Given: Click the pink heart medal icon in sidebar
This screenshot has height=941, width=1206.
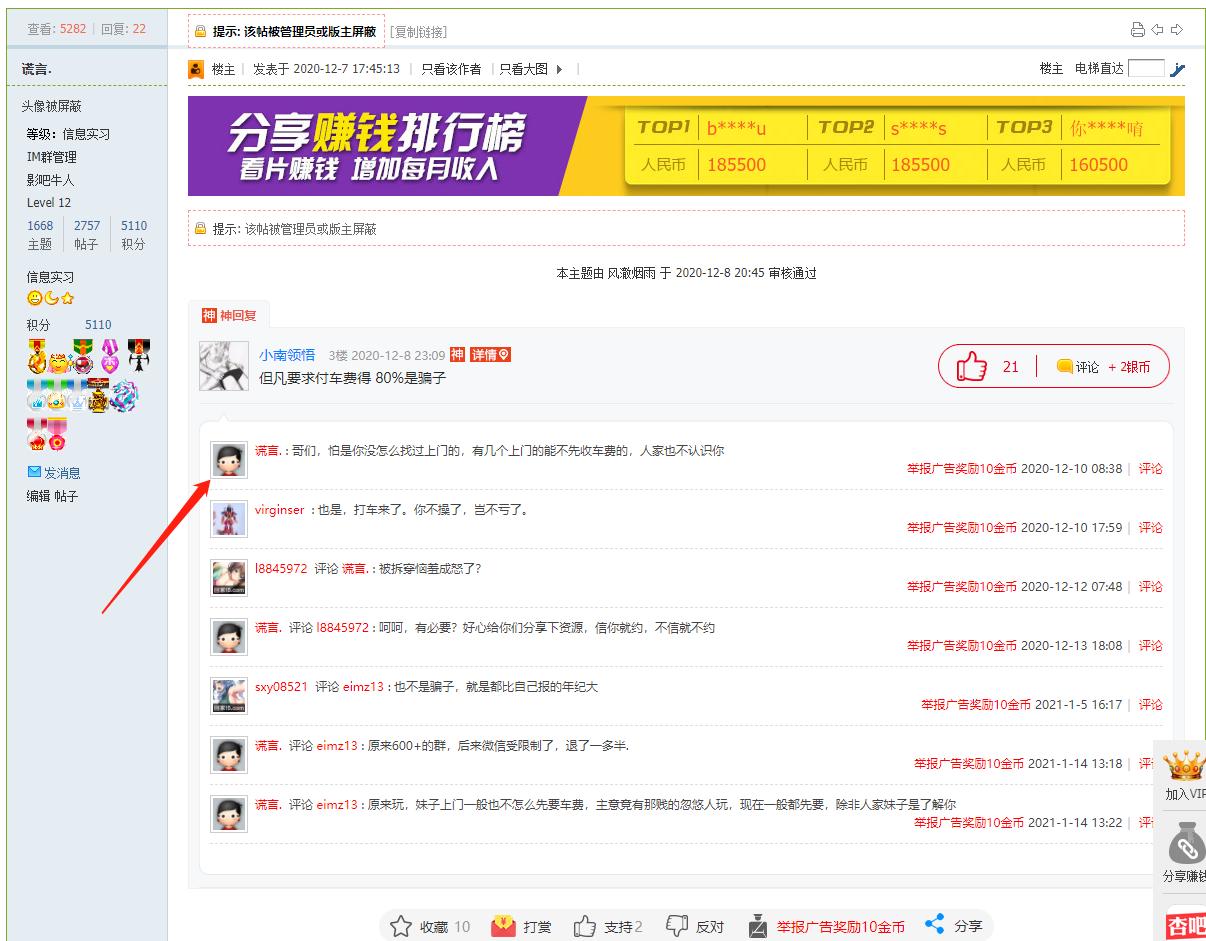Looking at the screenshot, I should 110,356.
